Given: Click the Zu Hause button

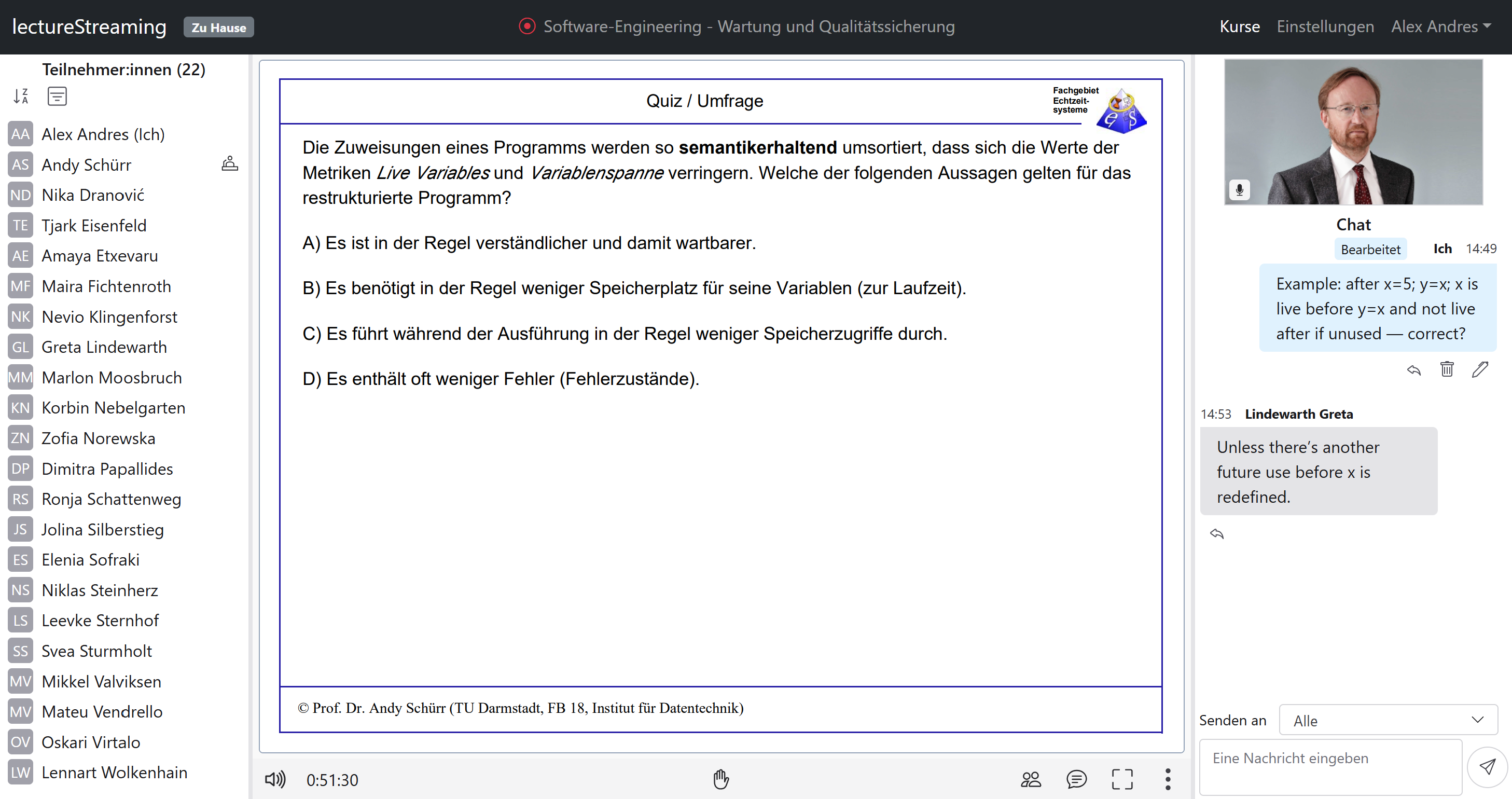Looking at the screenshot, I should (x=218, y=27).
